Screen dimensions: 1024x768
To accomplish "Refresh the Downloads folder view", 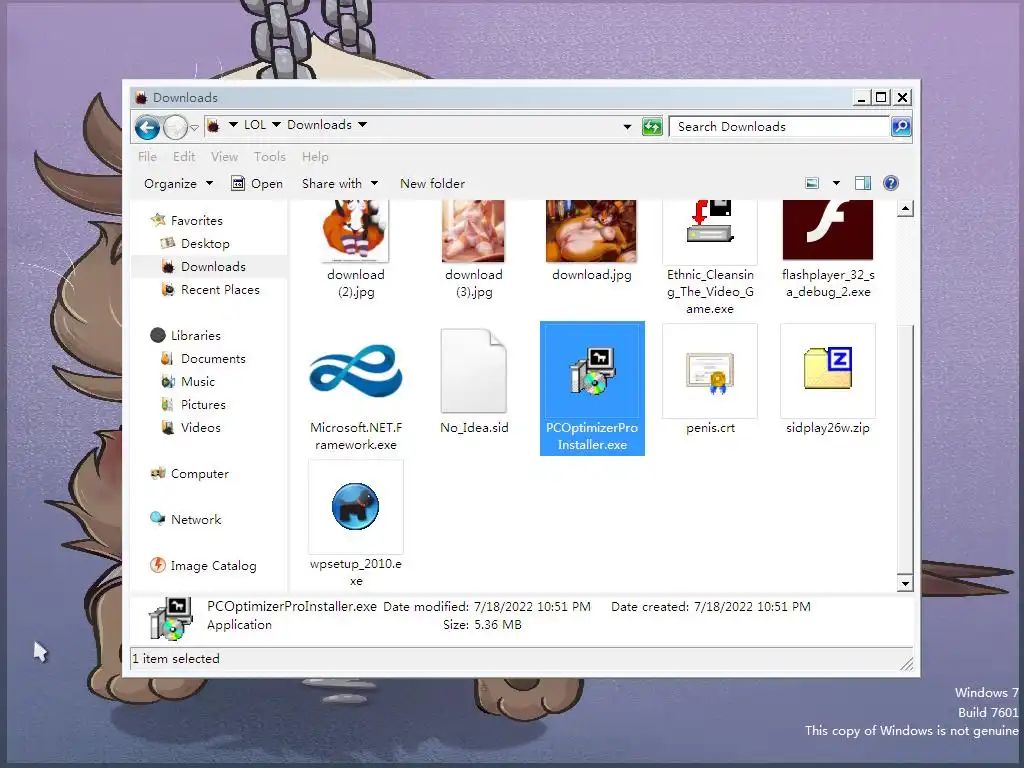I will 652,127.
